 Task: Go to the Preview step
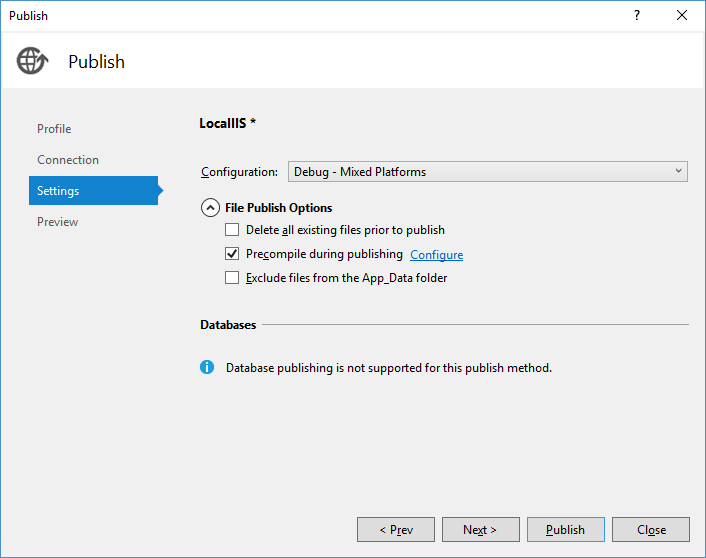tap(57, 222)
